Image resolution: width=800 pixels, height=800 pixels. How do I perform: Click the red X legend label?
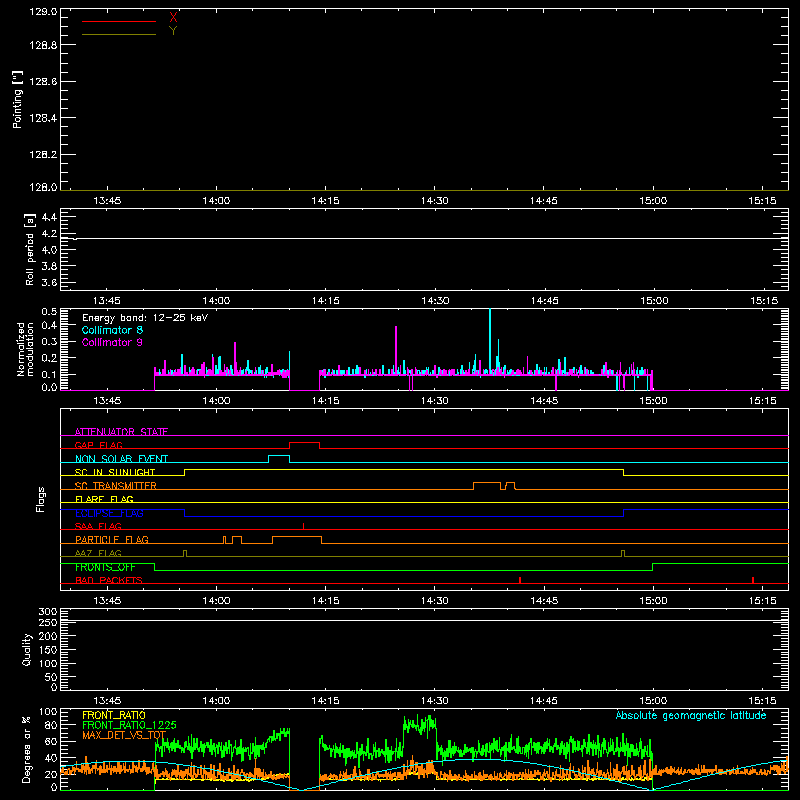(173, 18)
